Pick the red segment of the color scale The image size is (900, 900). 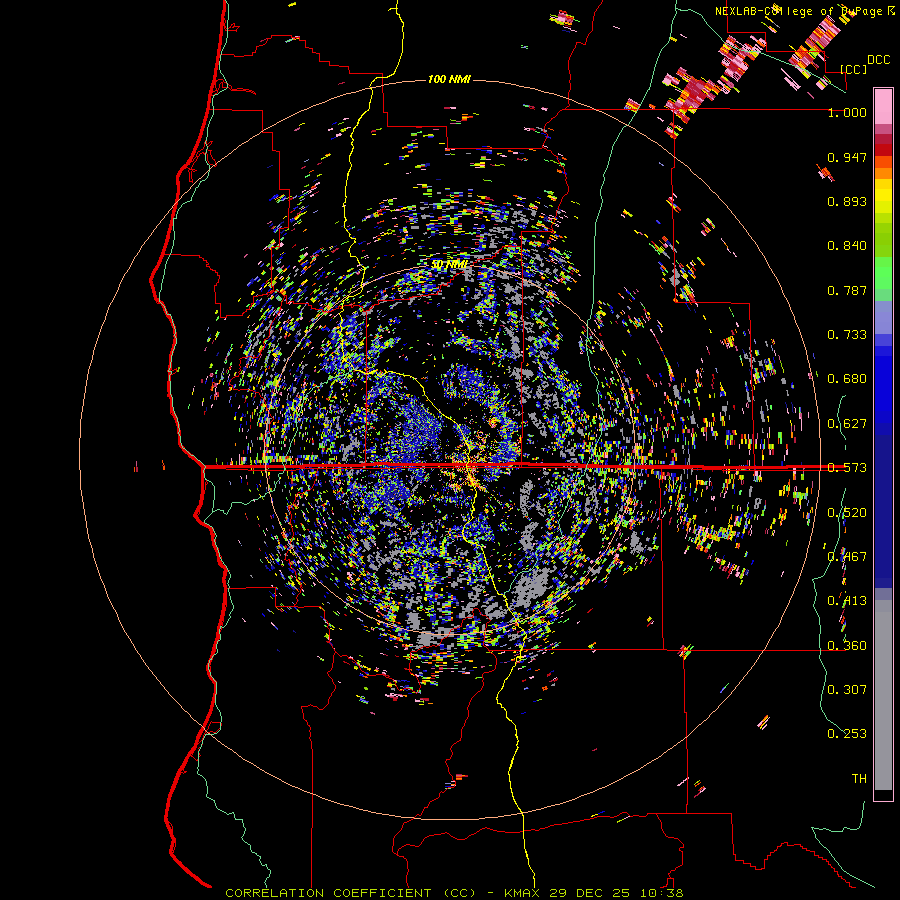883,150
